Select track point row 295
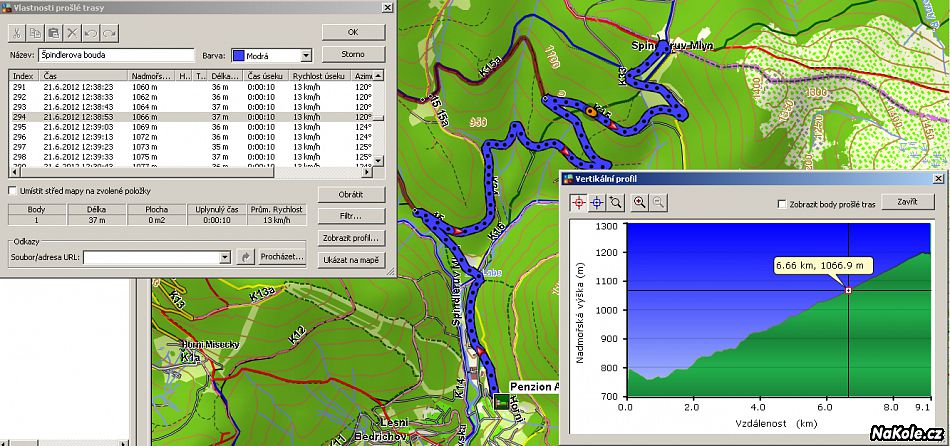The image size is (950, 446). click(x=191, y=127)
